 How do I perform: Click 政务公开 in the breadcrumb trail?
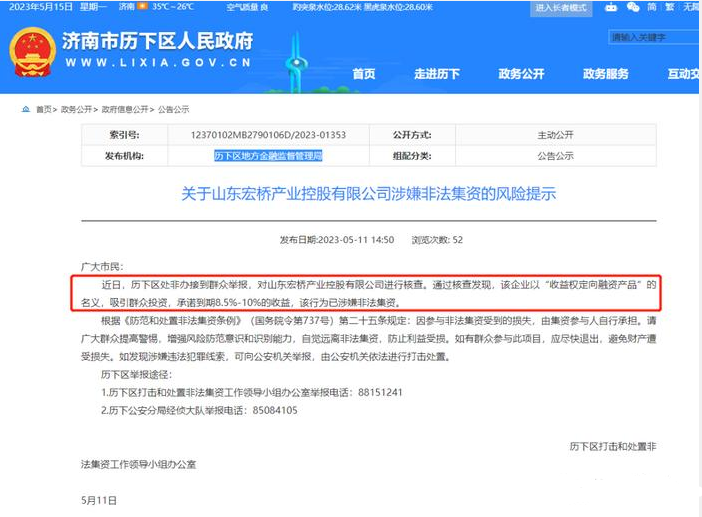pyautogui.click(x=76, y=110)
